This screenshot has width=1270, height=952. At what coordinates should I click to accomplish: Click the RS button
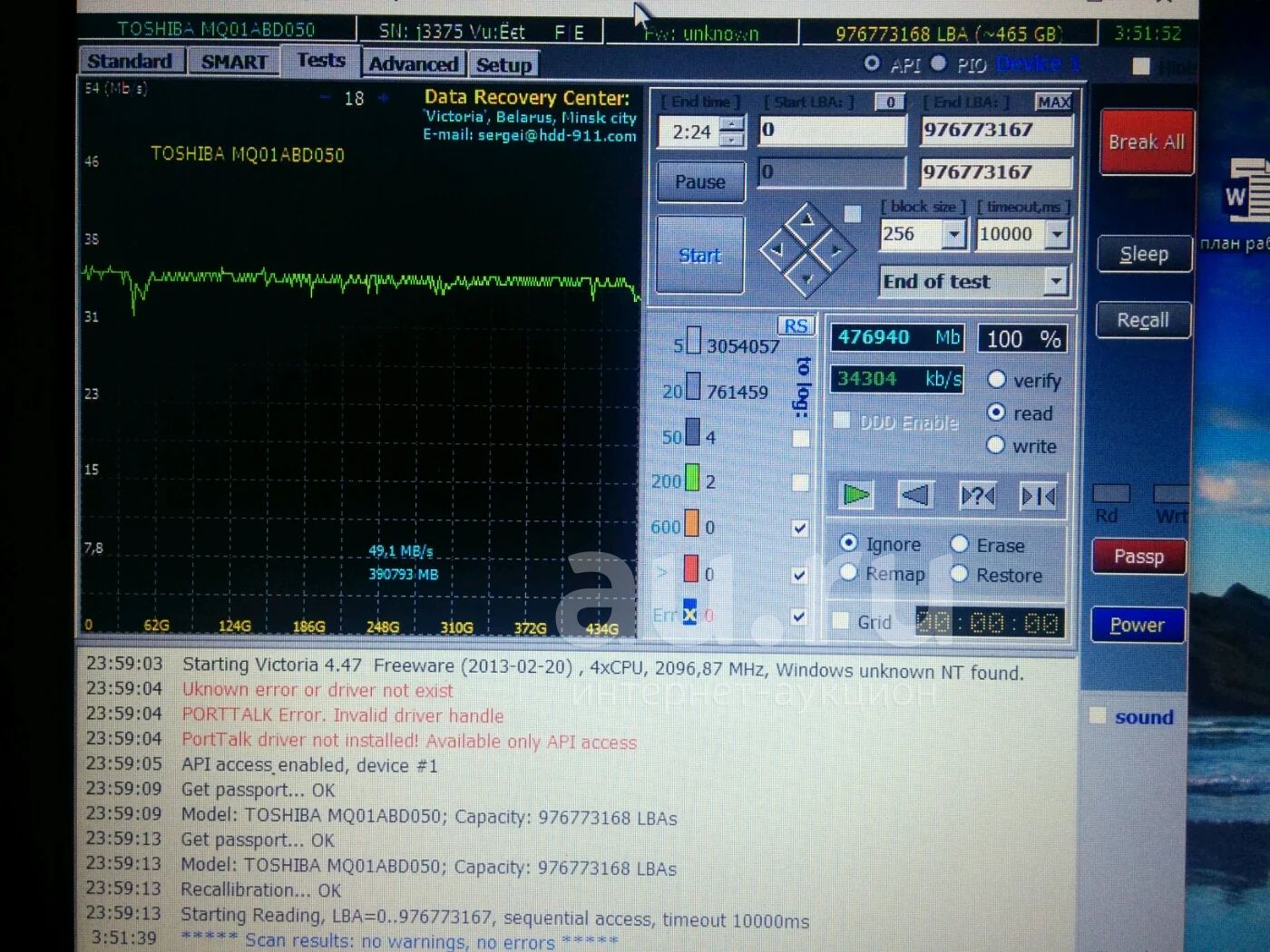[796, 326]
